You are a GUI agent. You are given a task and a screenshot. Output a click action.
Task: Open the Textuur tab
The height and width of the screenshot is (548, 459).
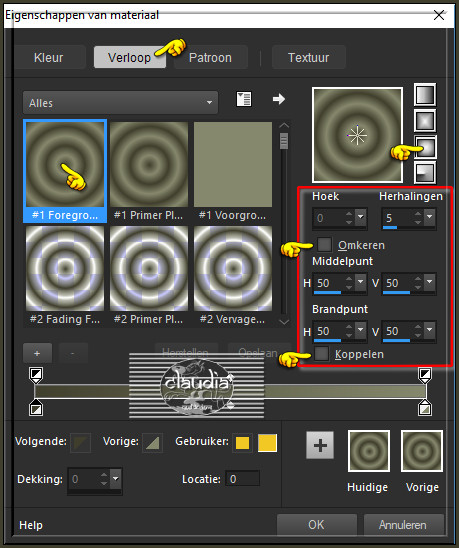coord(309,57)
